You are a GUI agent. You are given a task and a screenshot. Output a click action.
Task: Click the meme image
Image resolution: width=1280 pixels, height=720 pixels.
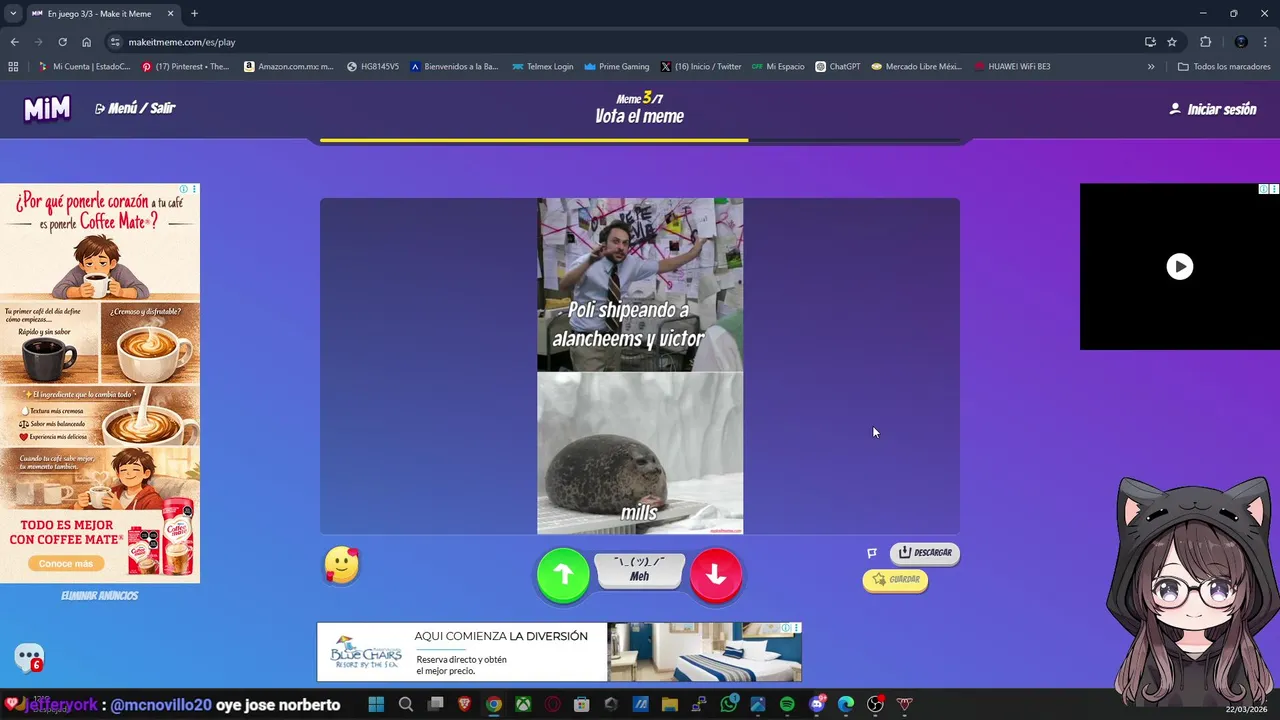[640, 366]
